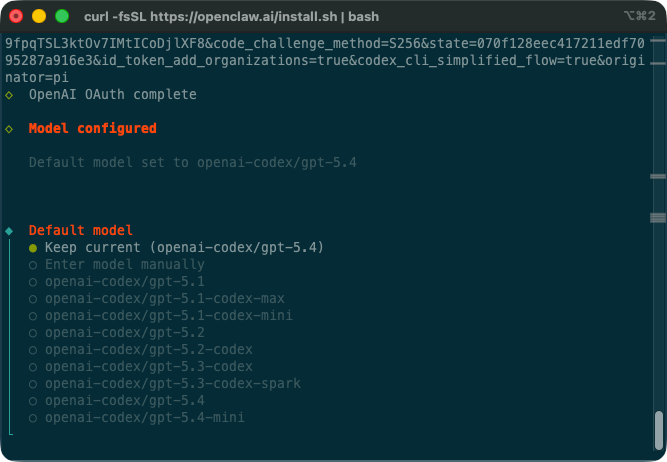Click the diamond beside OpenAI OAuth complete

[x=9, y=95]
